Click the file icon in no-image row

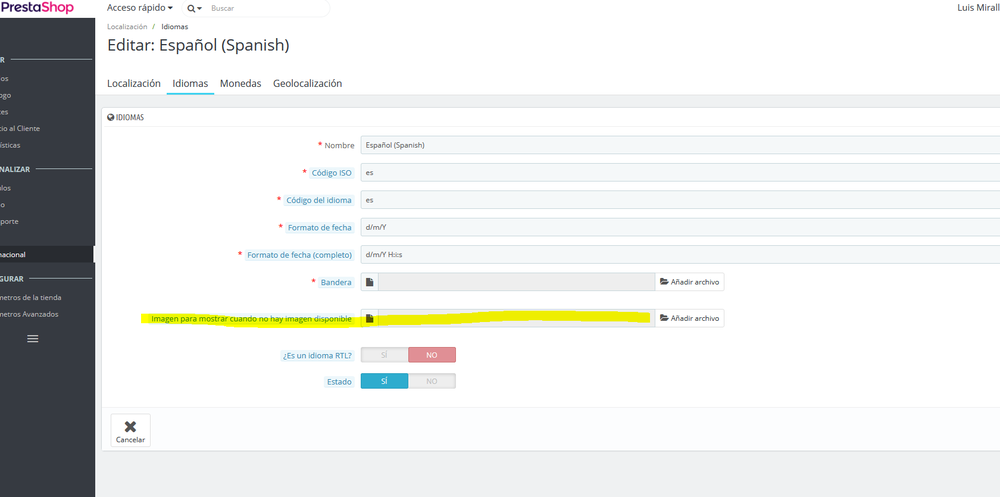pyautogui.click(x=369, y=318)
